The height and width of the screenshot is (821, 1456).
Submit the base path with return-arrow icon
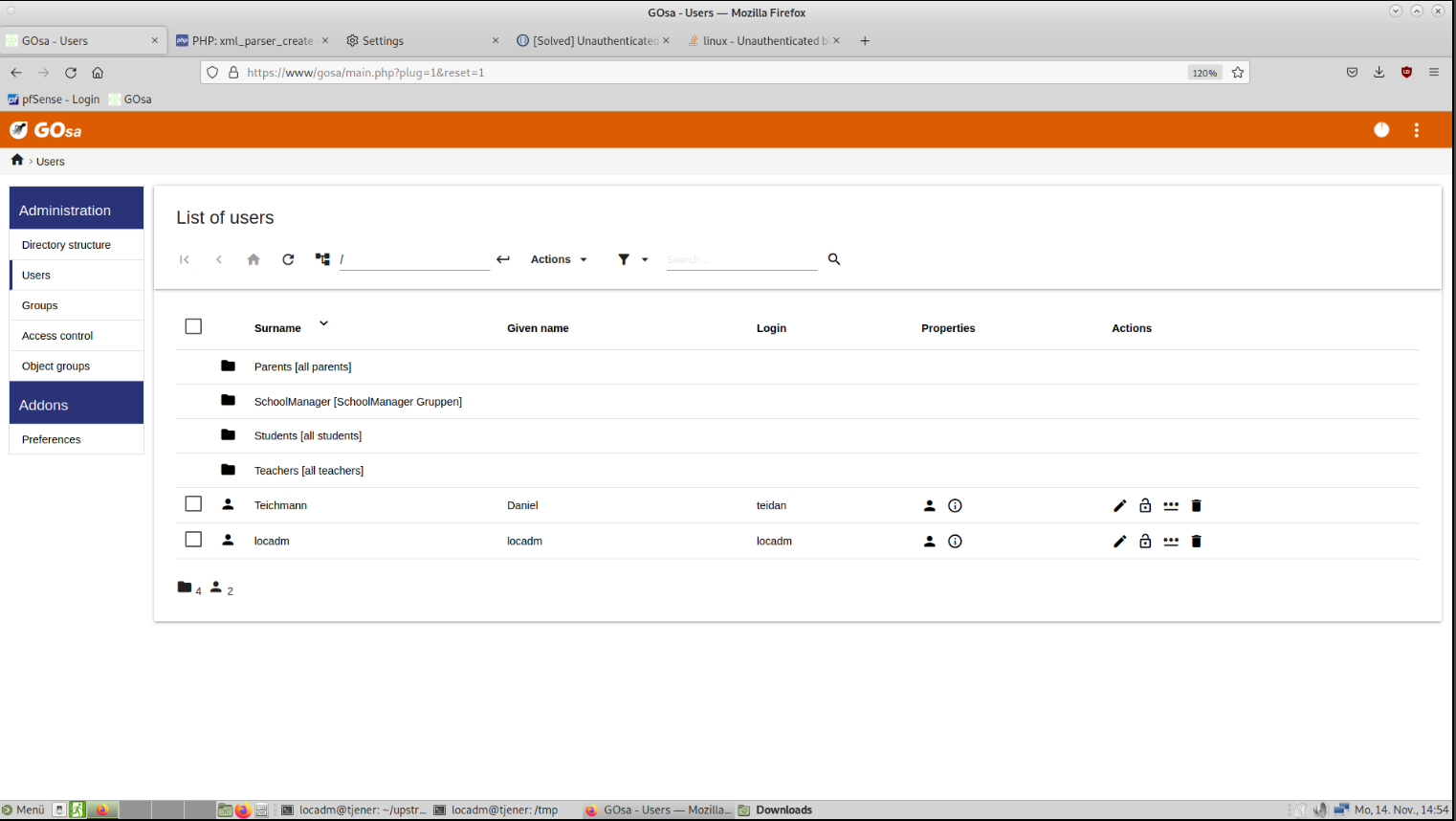coord(503,259)
